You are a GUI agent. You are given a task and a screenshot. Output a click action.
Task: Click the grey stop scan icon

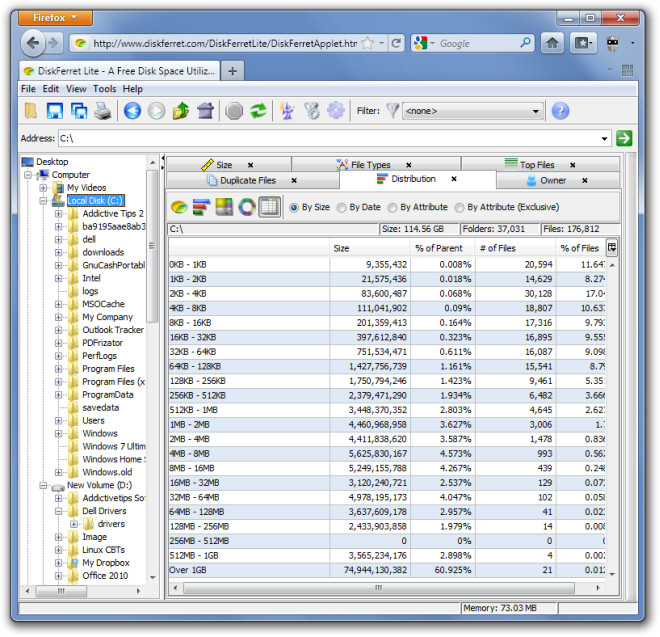coord(234,111)
